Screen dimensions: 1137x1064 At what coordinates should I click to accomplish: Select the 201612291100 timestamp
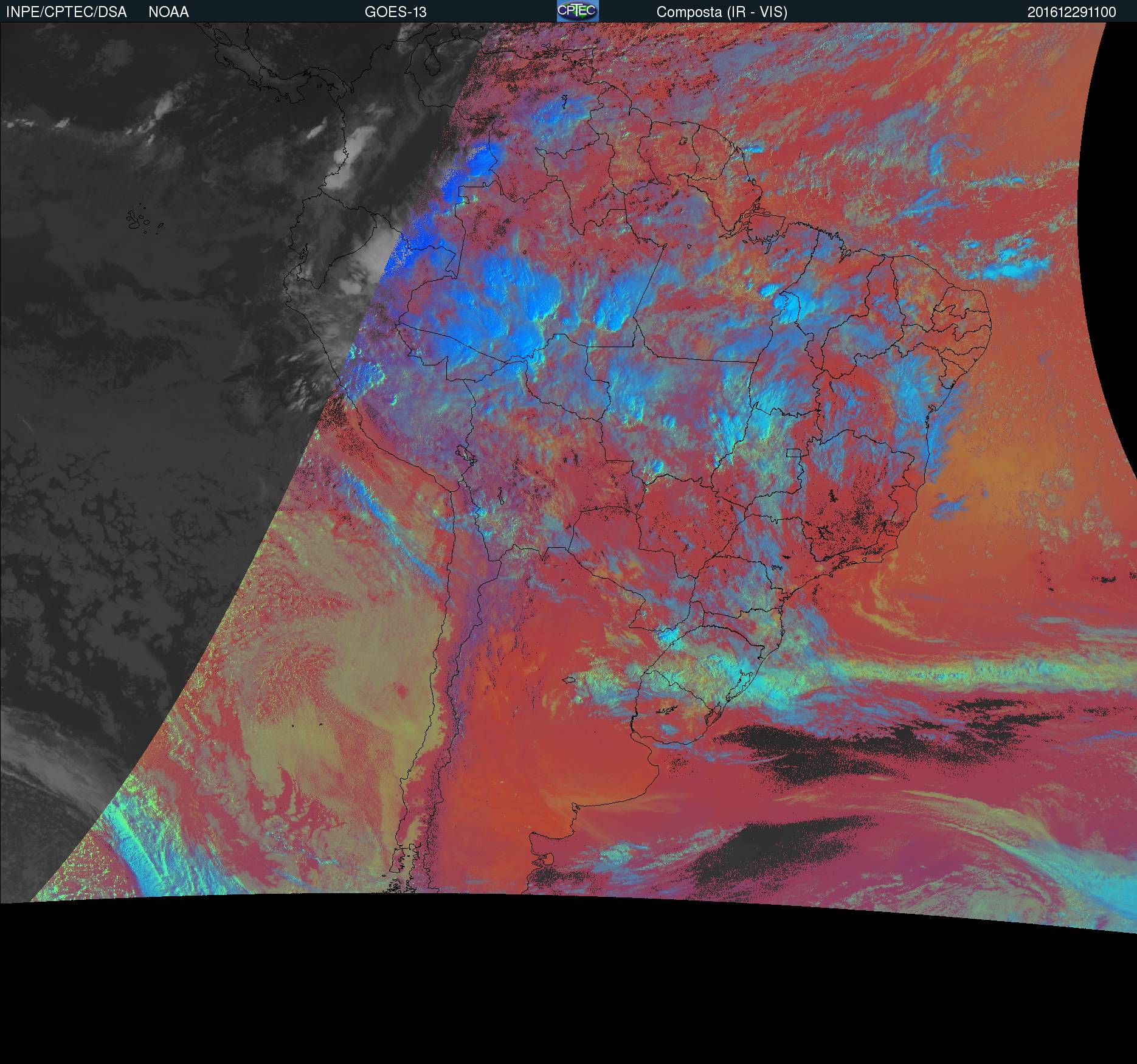tap(1071, 12)
